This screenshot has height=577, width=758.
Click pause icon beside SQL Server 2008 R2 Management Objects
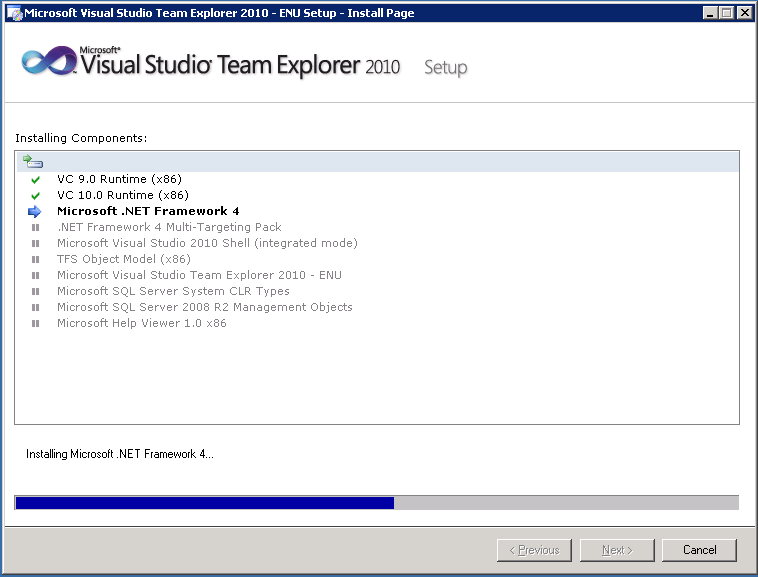point(35,307)
